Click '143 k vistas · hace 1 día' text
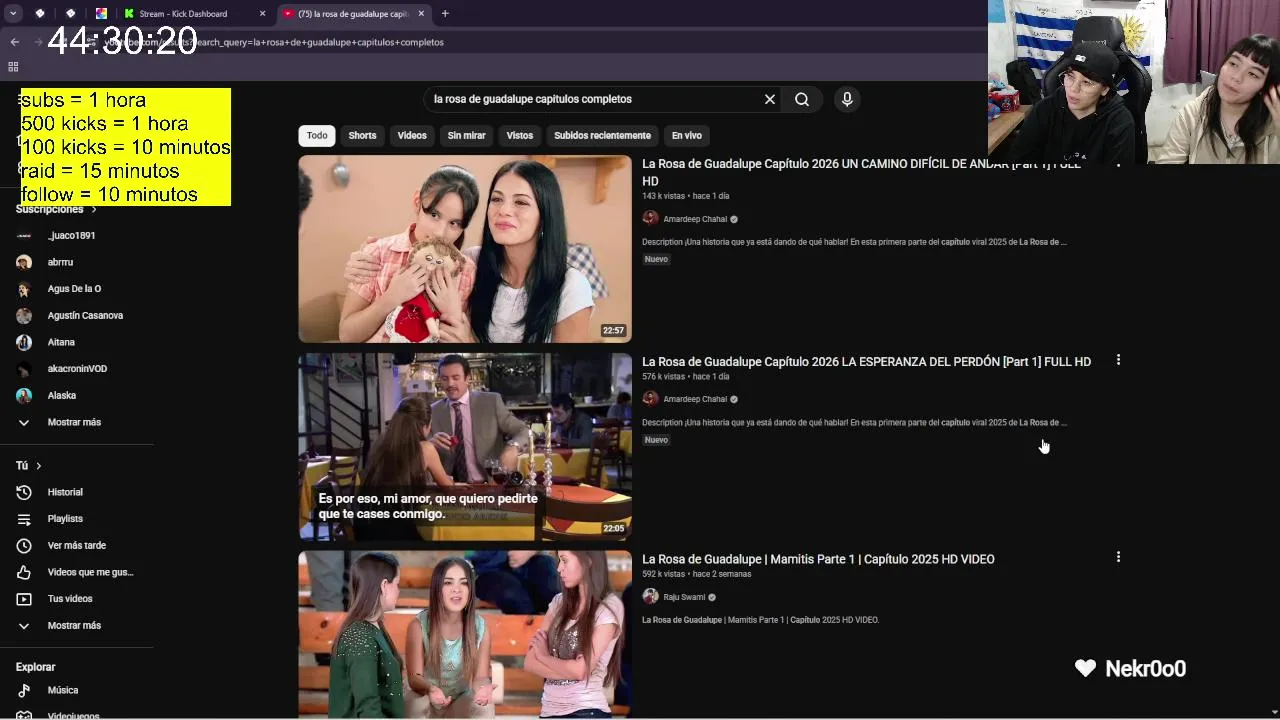1280x720 pixels. coord(685,196)
